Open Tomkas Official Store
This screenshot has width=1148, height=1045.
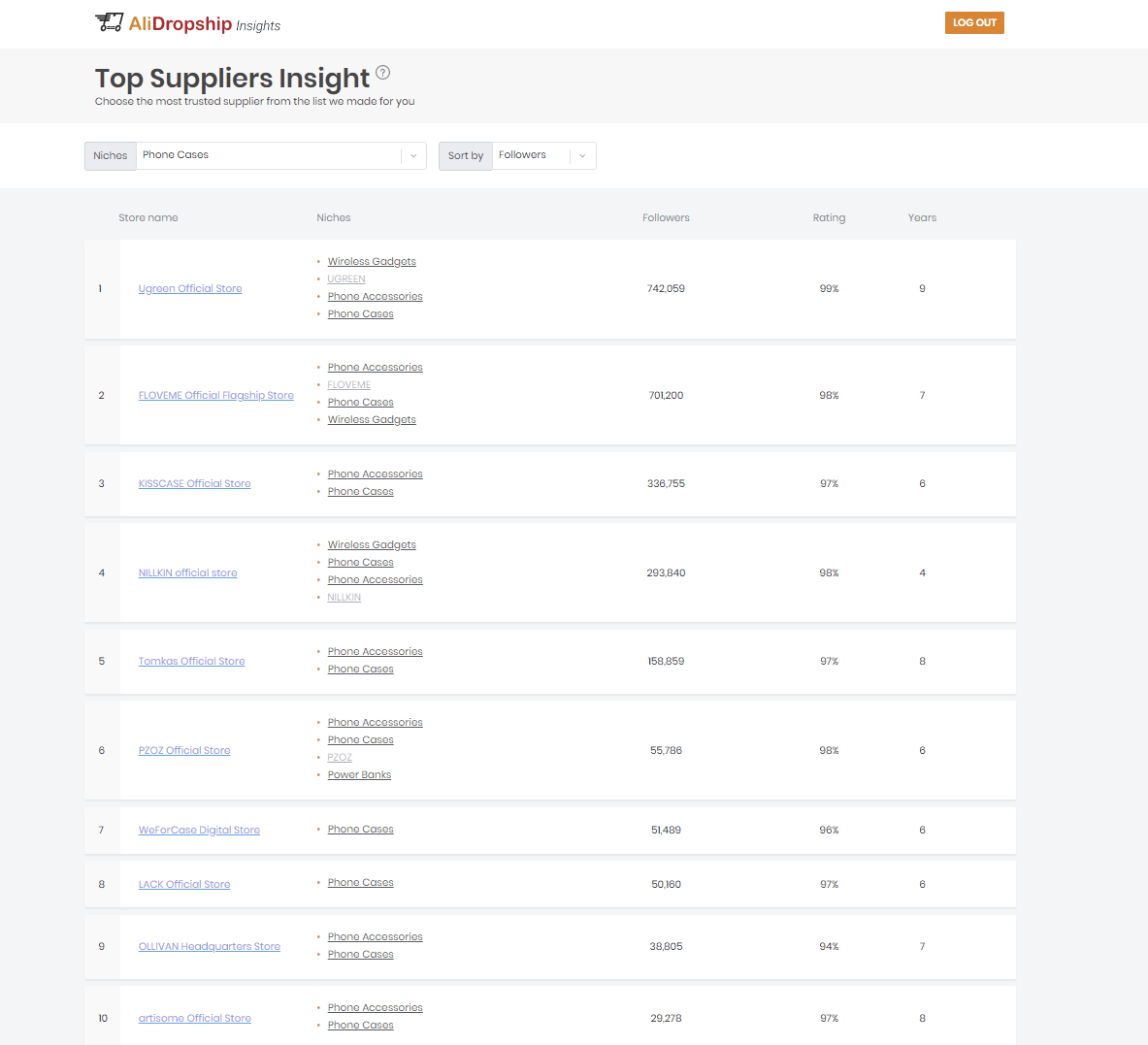pos(191,661)
